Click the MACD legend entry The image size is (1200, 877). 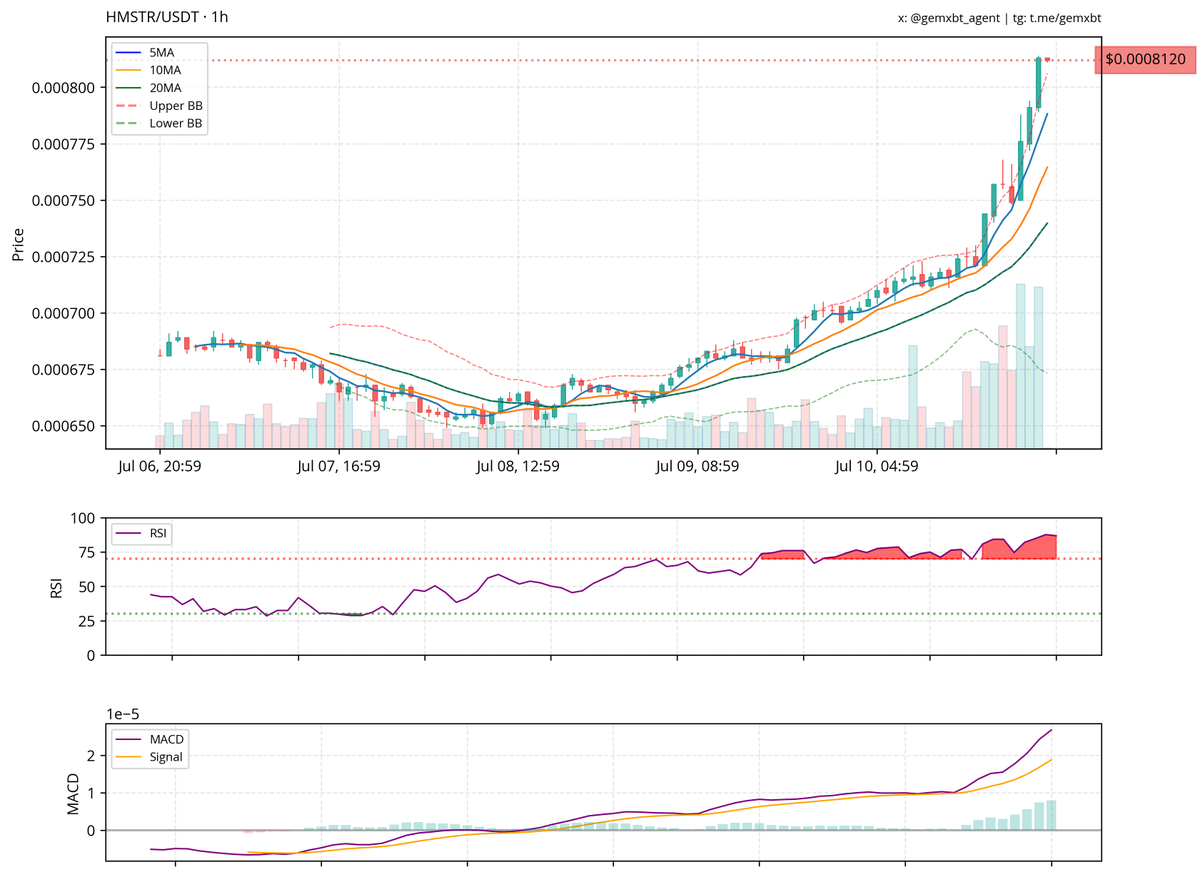pos(151,738)
